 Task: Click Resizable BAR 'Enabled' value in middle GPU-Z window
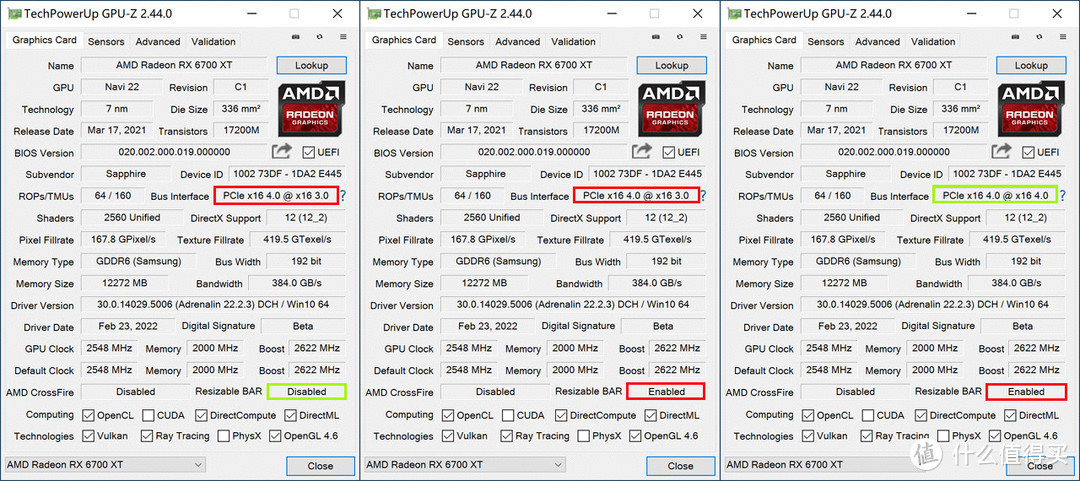click(x=666, y=391)
